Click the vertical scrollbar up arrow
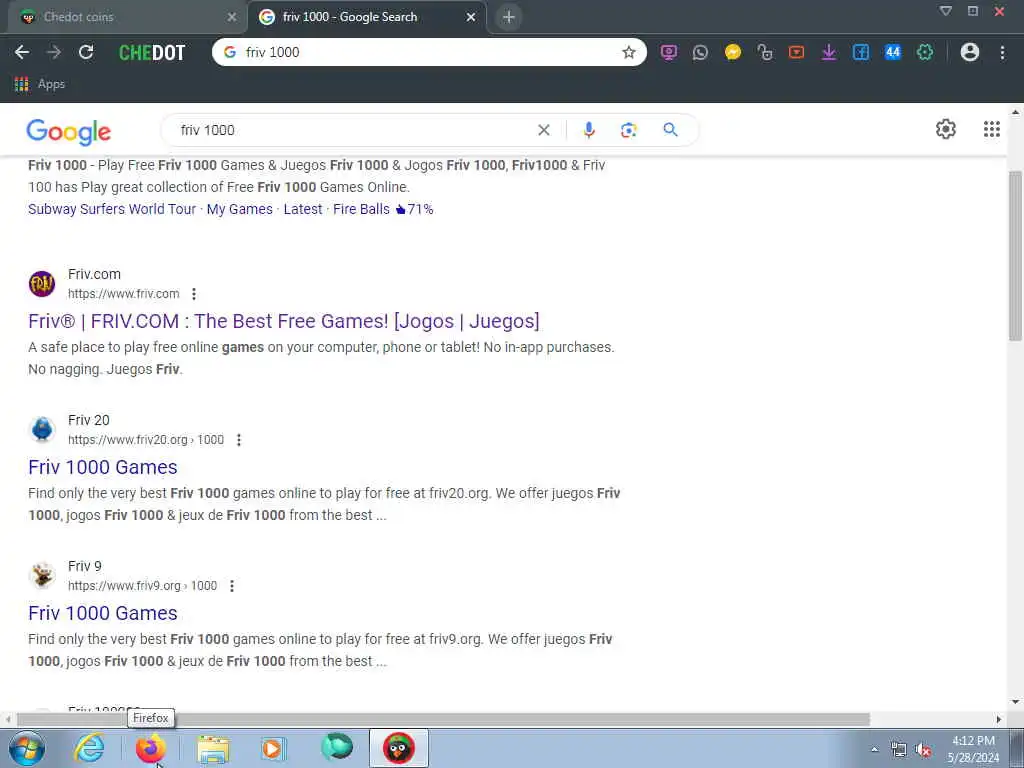The image size is (1024, 768). point(1015,112)
